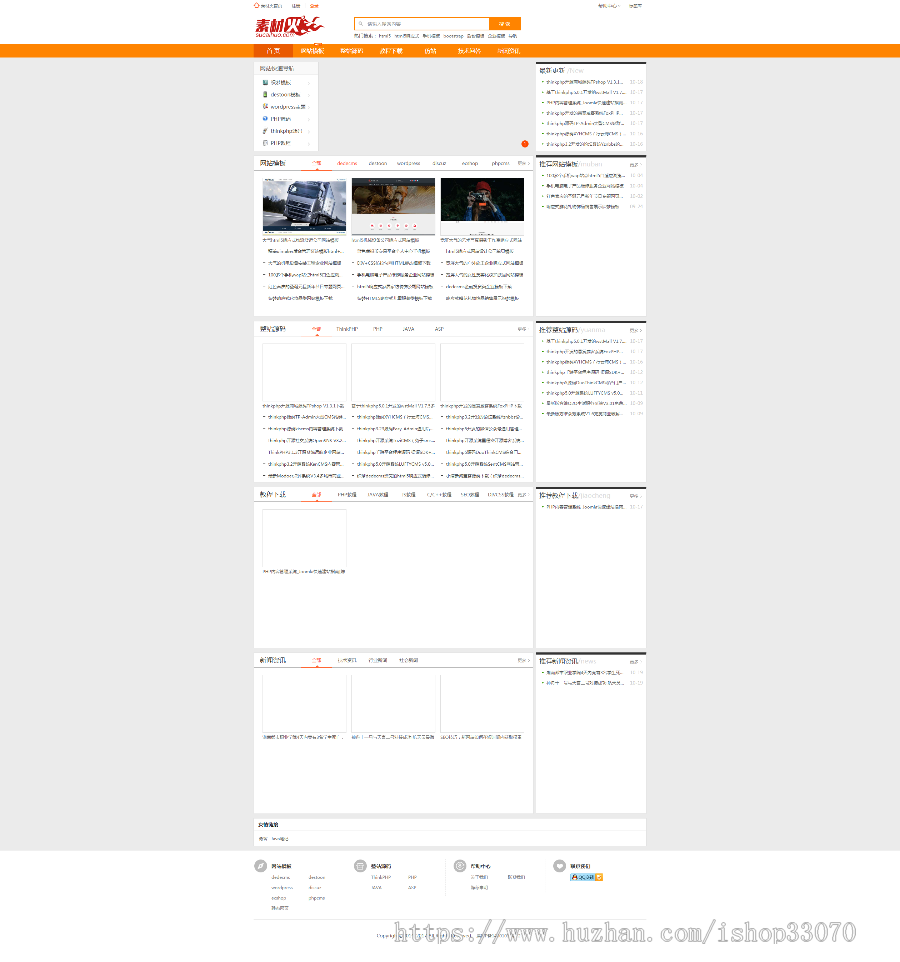Select ecshop tab in 网站模板 section

[x=470, y=163]
